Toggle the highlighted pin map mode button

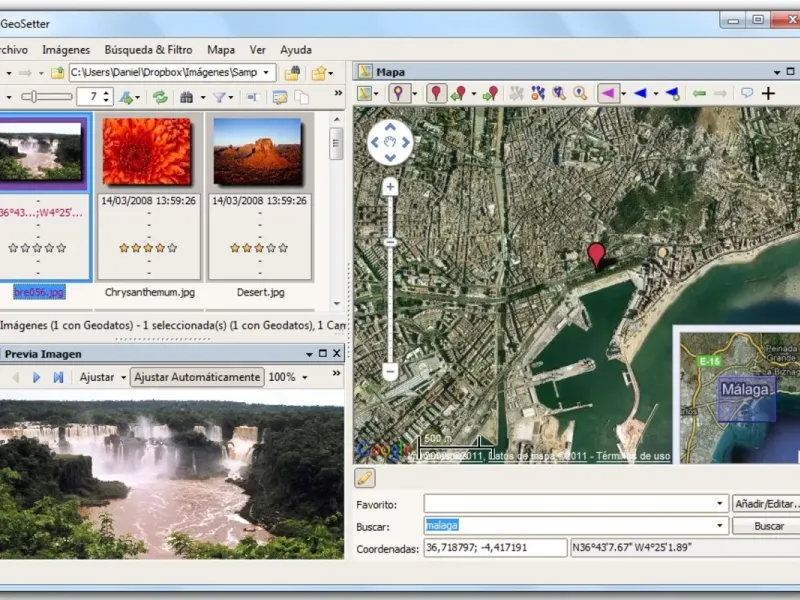[x=399, y=93]
